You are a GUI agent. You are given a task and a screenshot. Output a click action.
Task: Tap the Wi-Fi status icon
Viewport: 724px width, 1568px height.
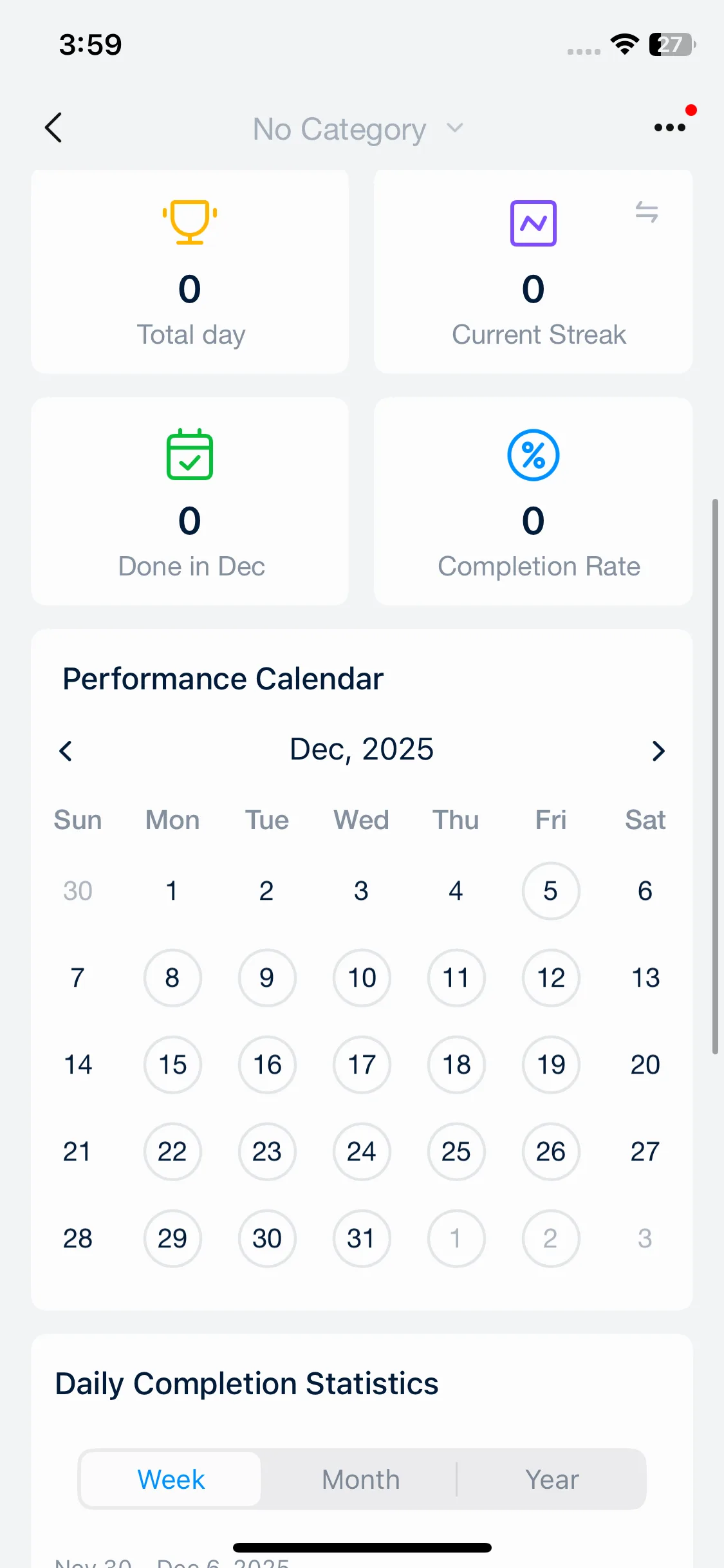(x=624, y=44)
